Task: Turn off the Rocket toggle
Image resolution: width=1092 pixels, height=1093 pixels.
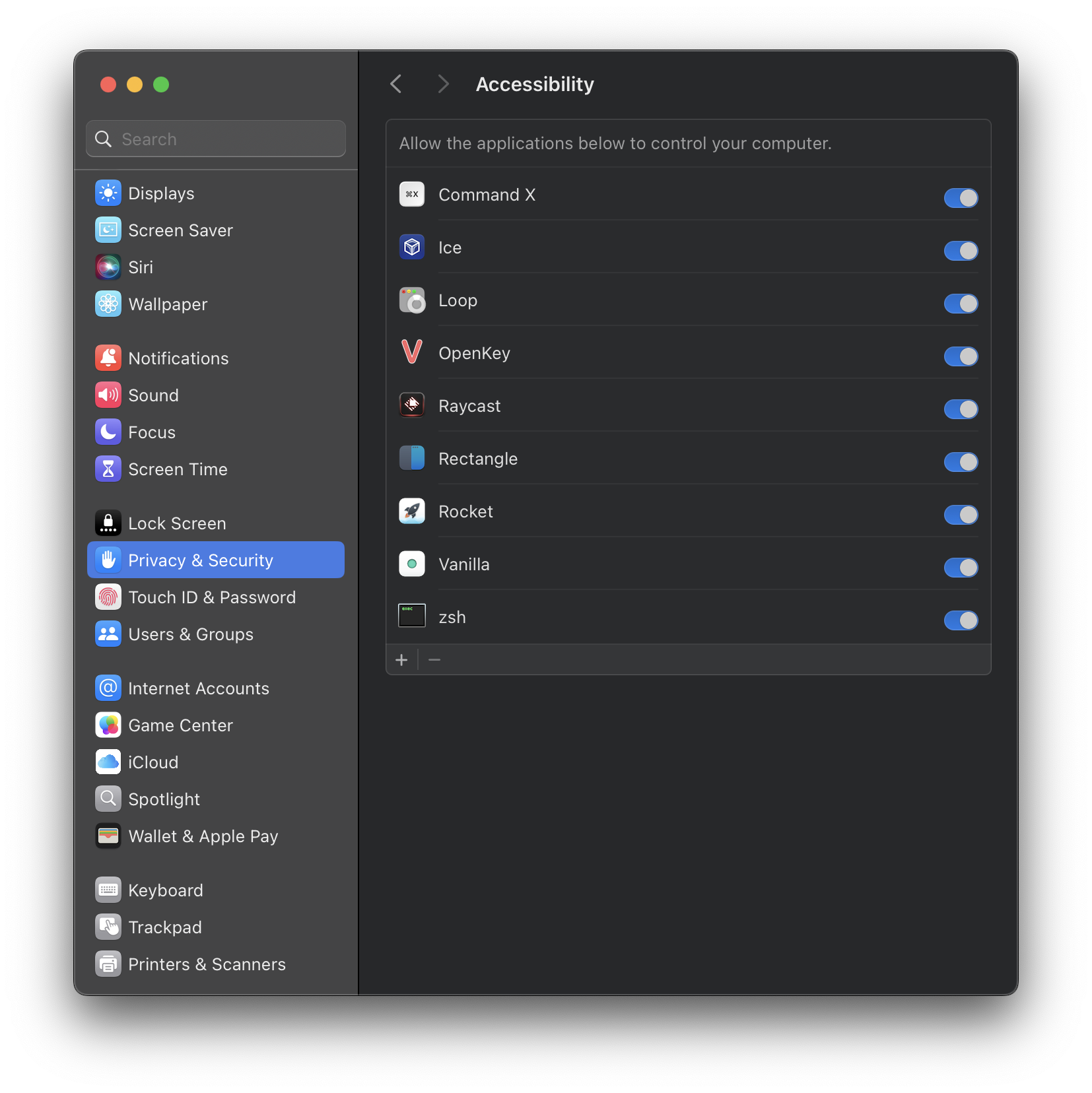Action: pos(961,515)
